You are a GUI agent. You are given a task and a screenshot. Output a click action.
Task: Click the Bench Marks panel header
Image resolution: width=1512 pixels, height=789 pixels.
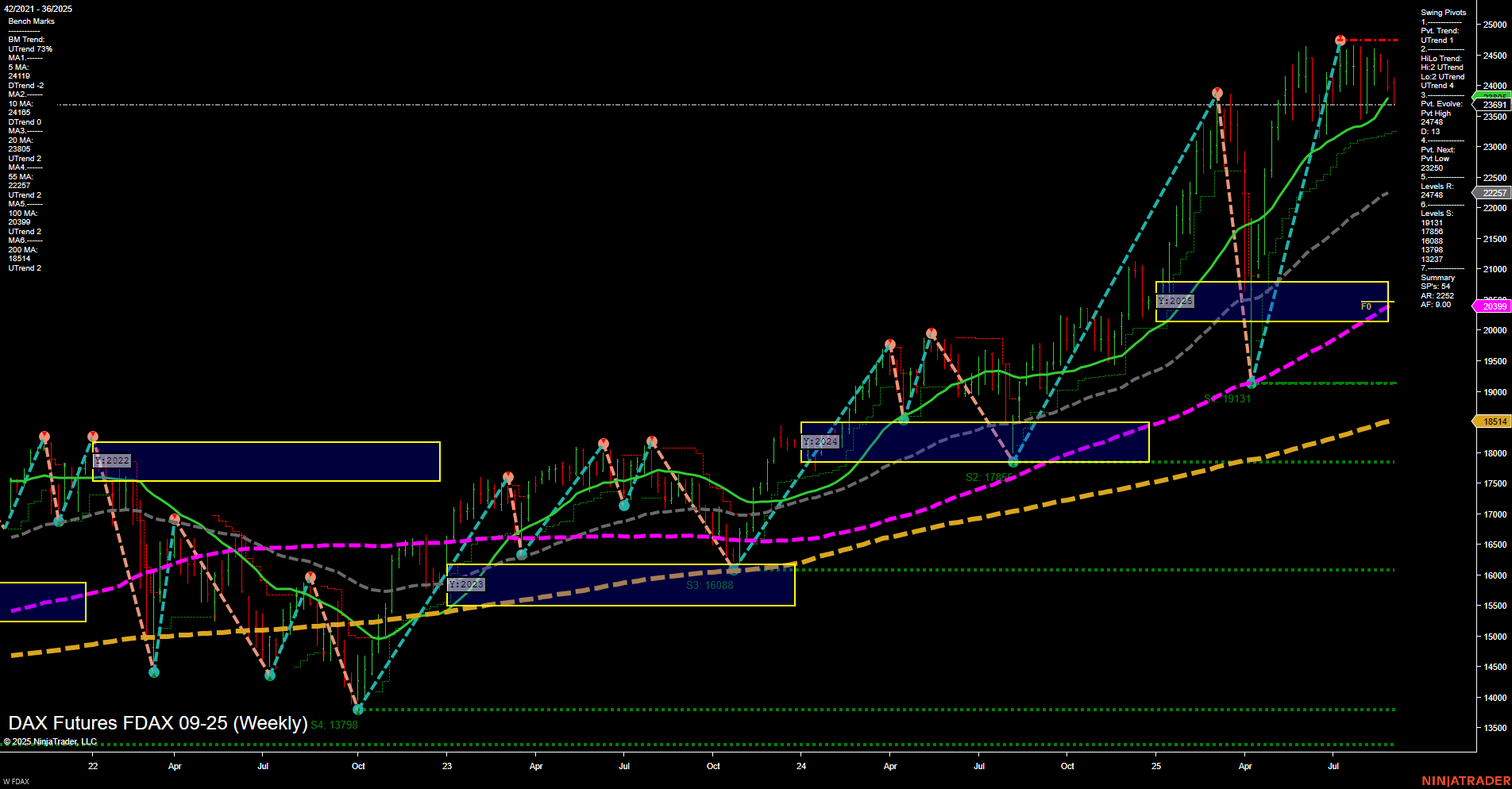[x=32, y=21]
